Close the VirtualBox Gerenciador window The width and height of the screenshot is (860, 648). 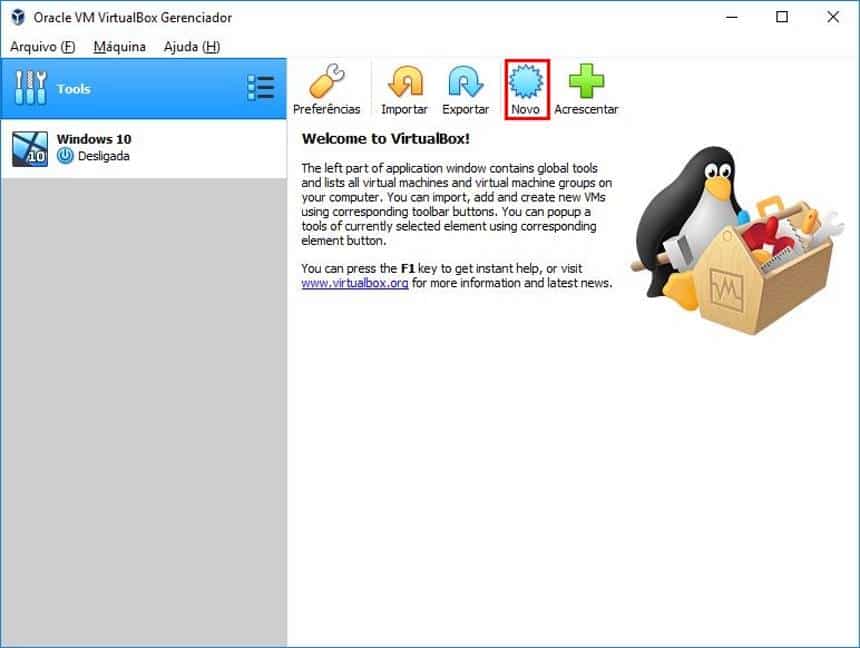click(833, 17)
